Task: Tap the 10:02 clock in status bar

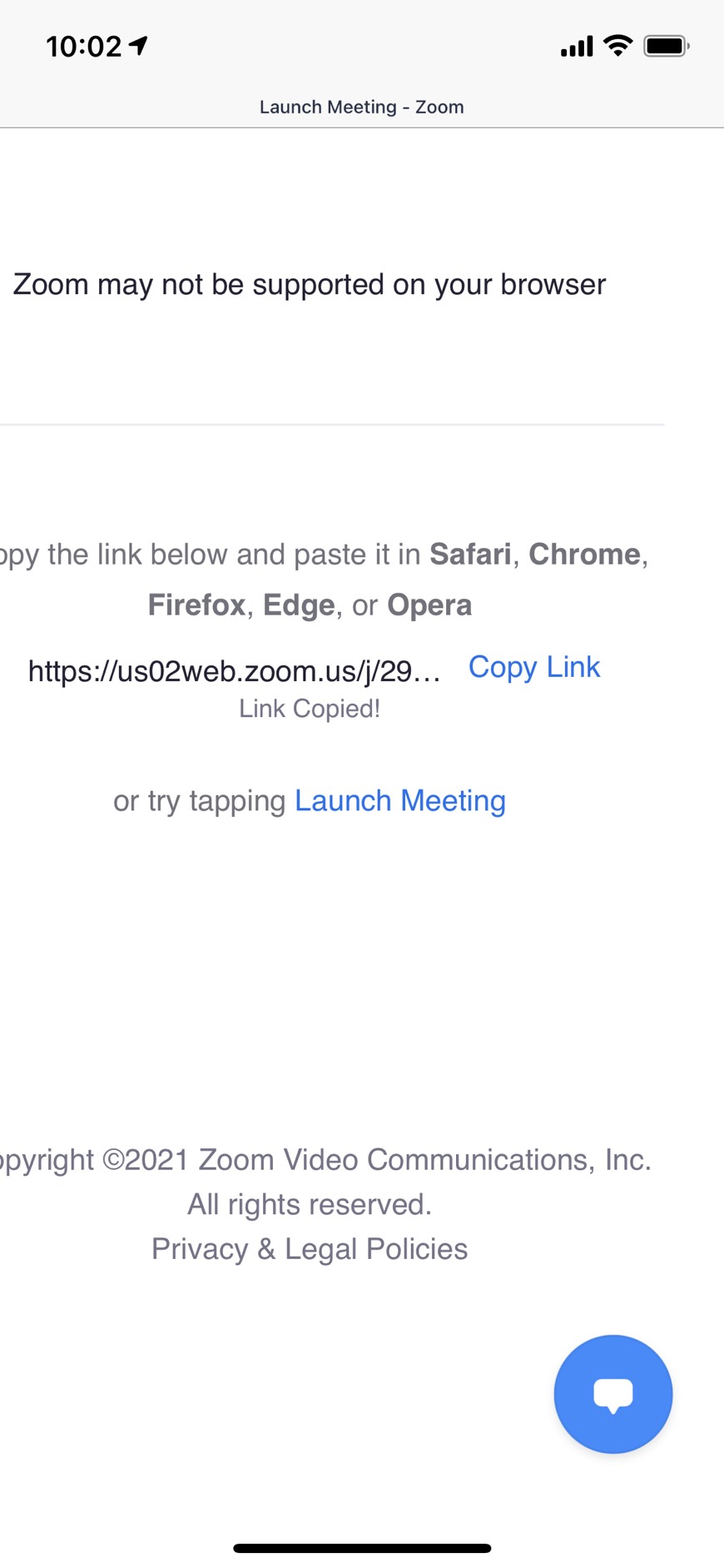Action: click(x=84, y=47)
